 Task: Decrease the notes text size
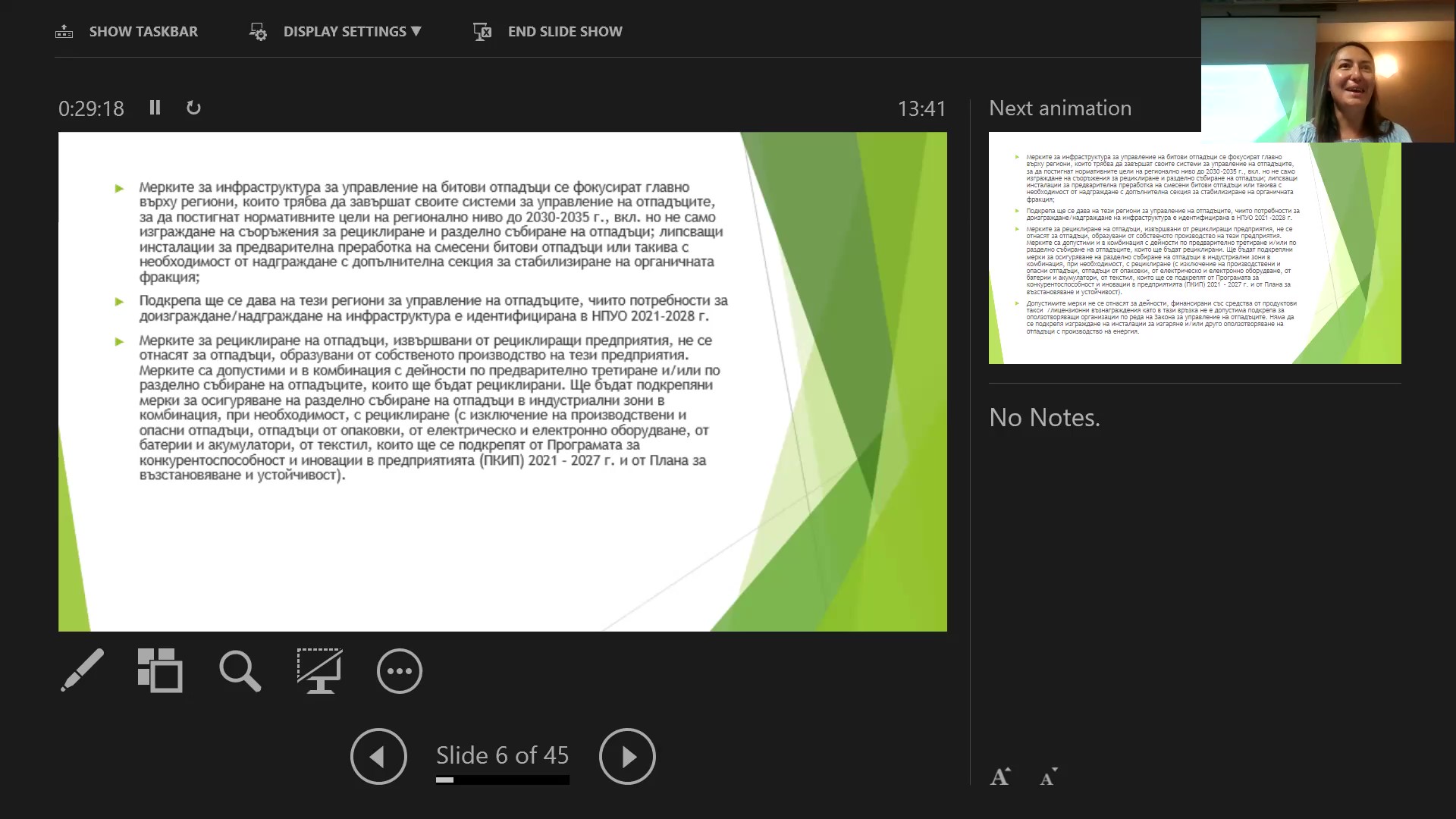(x=1048, y=777)
